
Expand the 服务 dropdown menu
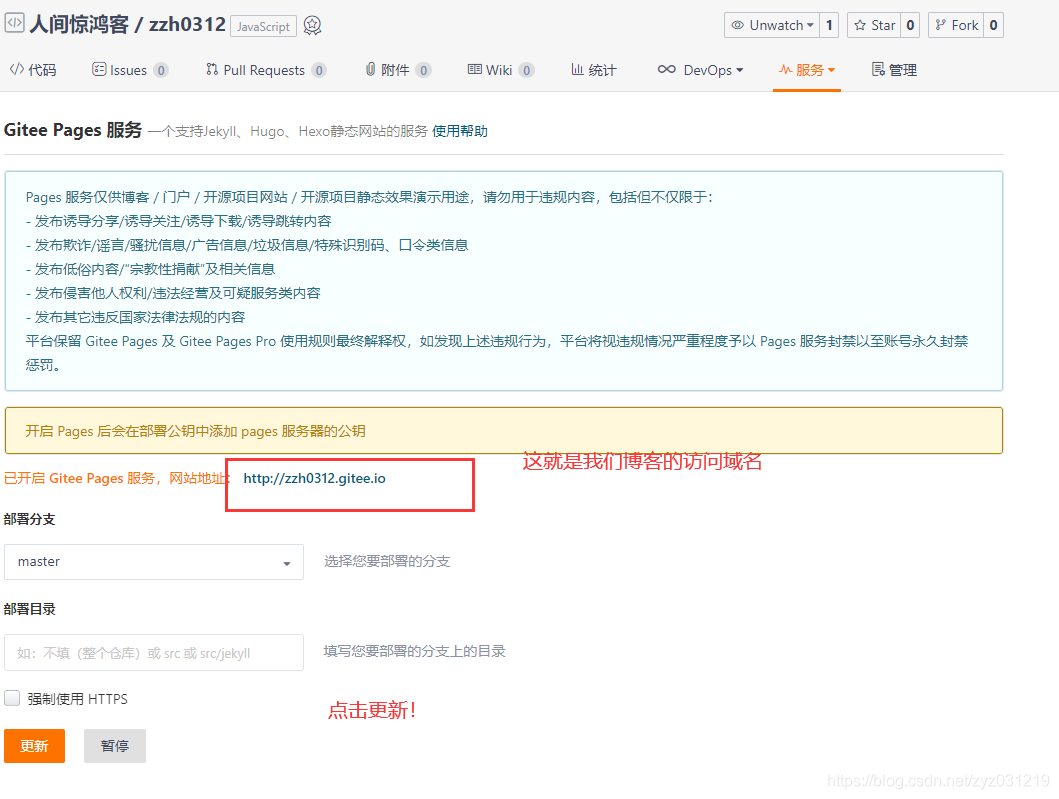[807, 70]
